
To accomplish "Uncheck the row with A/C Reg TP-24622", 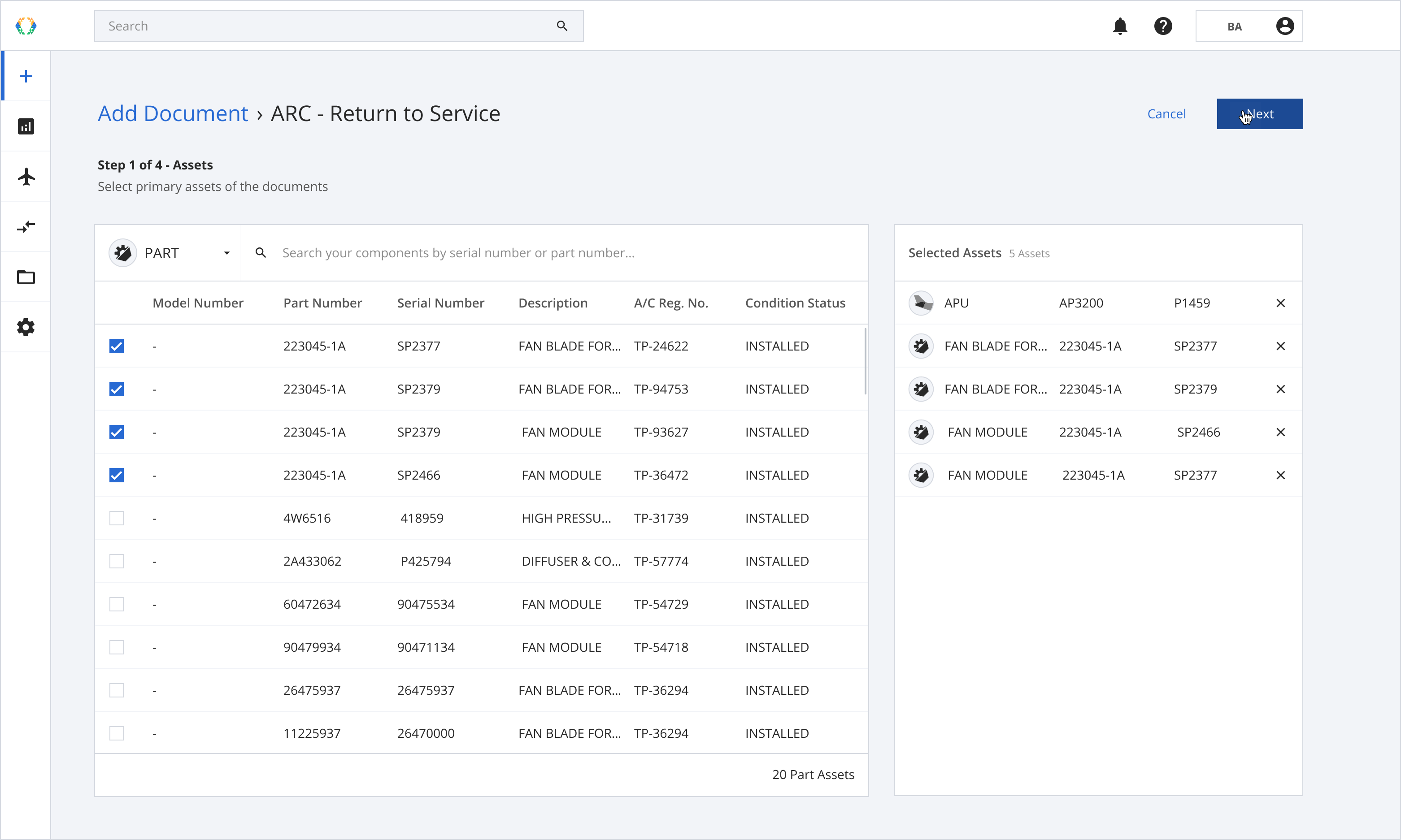I will pos(117,346).
